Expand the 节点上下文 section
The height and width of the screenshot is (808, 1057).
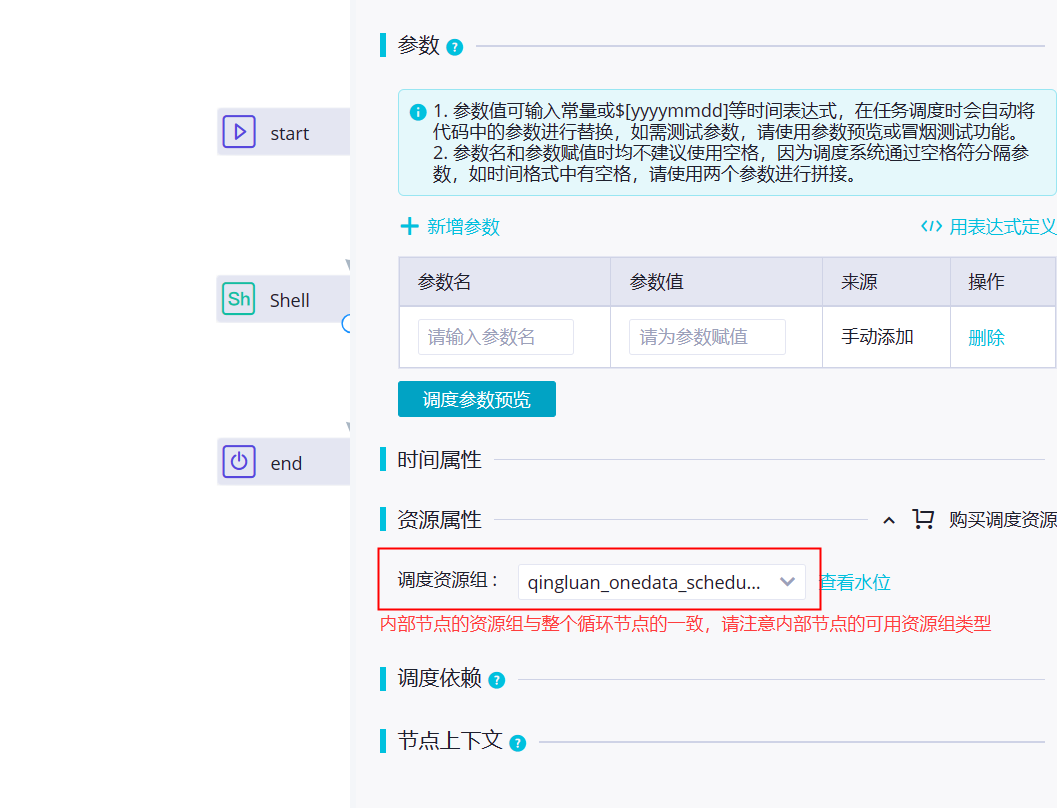[450, 741]
